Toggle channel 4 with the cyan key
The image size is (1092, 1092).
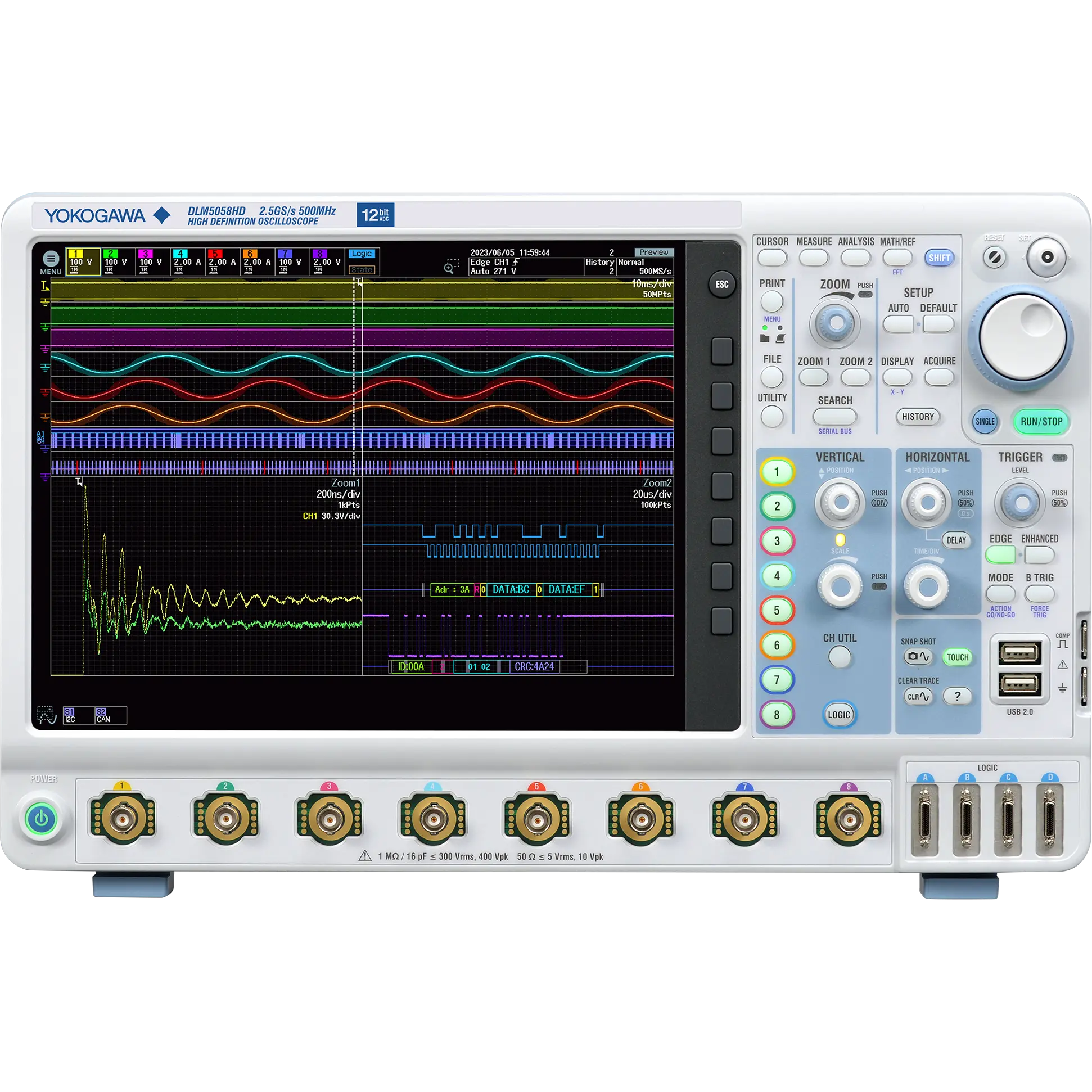click(777, 576)
